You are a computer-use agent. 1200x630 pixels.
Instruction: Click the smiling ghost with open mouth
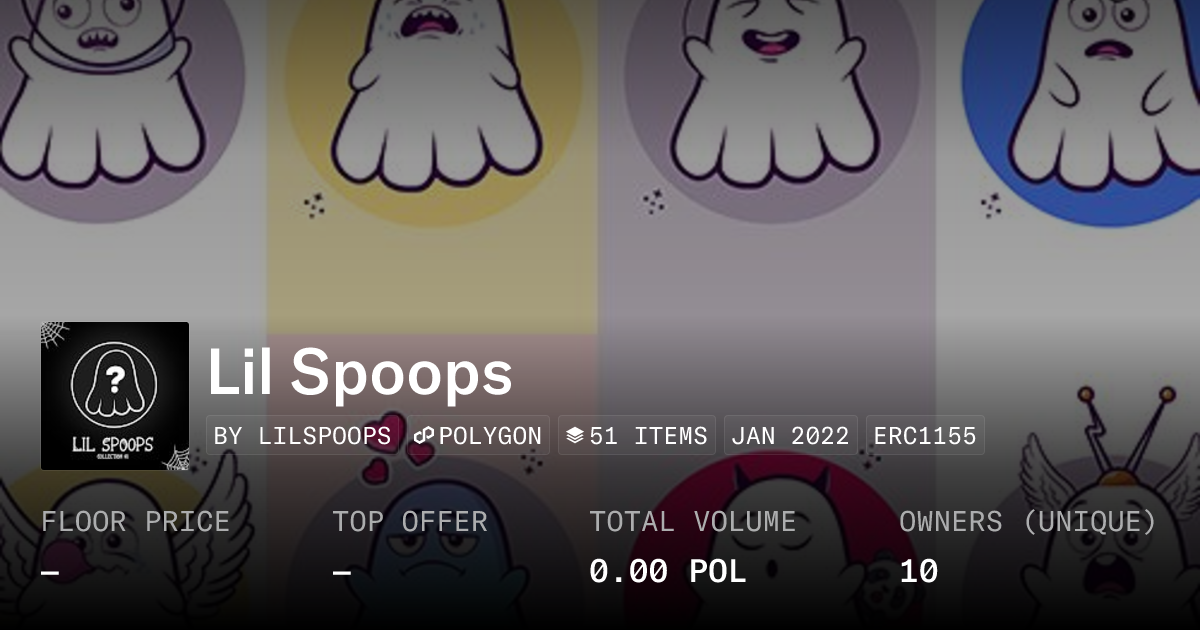768,90
